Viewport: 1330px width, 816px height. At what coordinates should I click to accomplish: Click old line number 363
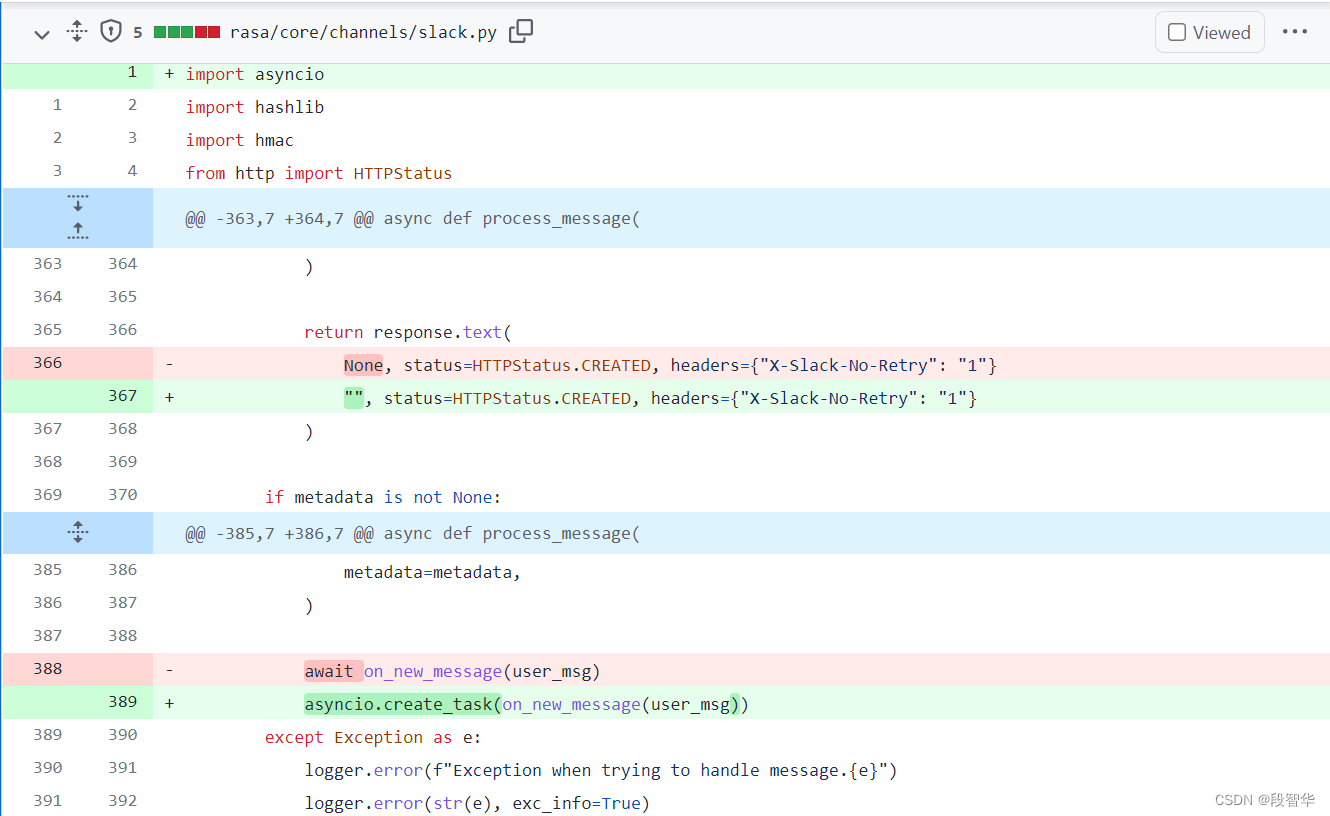click(48, 264)
